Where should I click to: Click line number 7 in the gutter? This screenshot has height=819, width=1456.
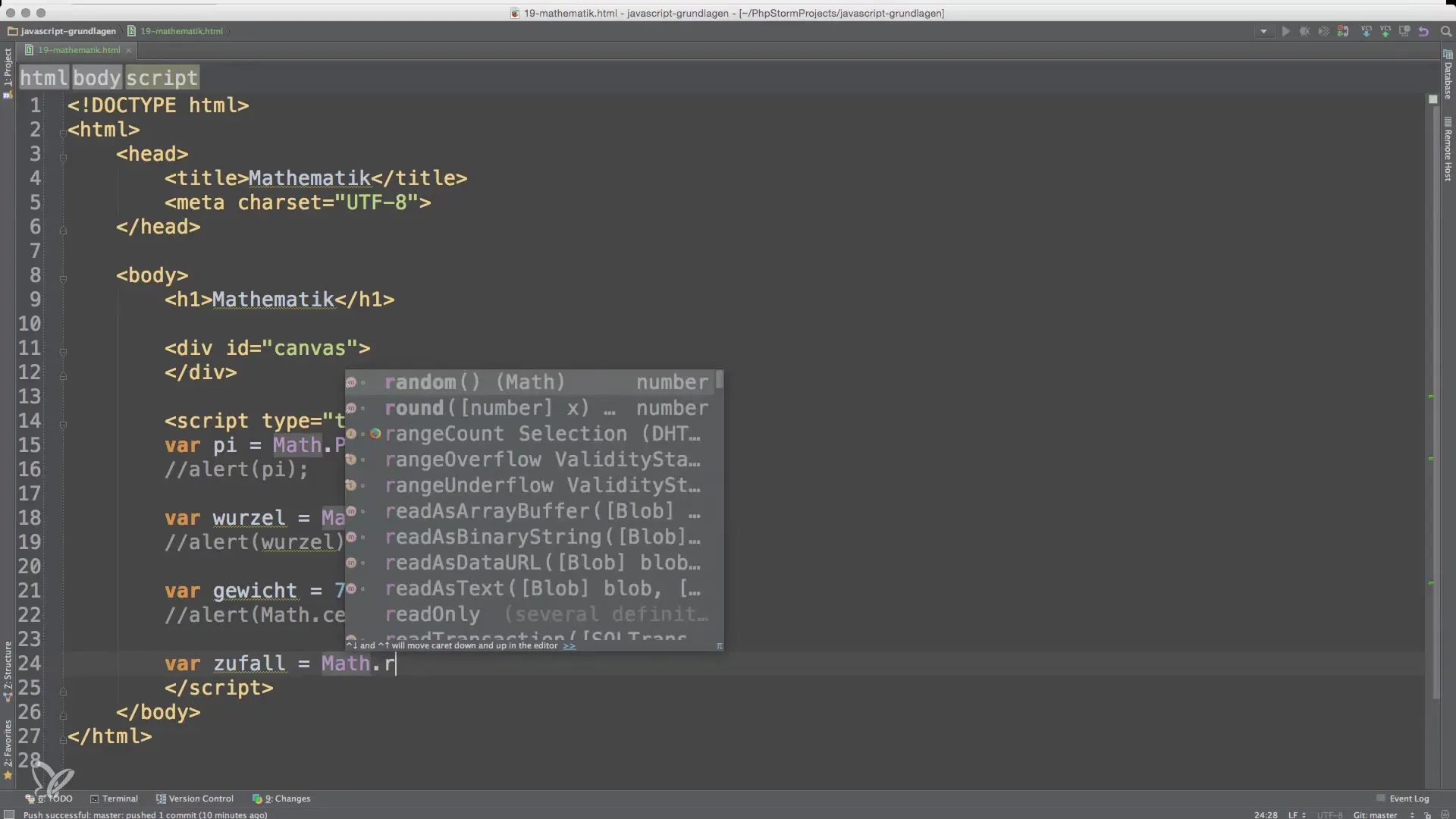click(x=35, y=251)
